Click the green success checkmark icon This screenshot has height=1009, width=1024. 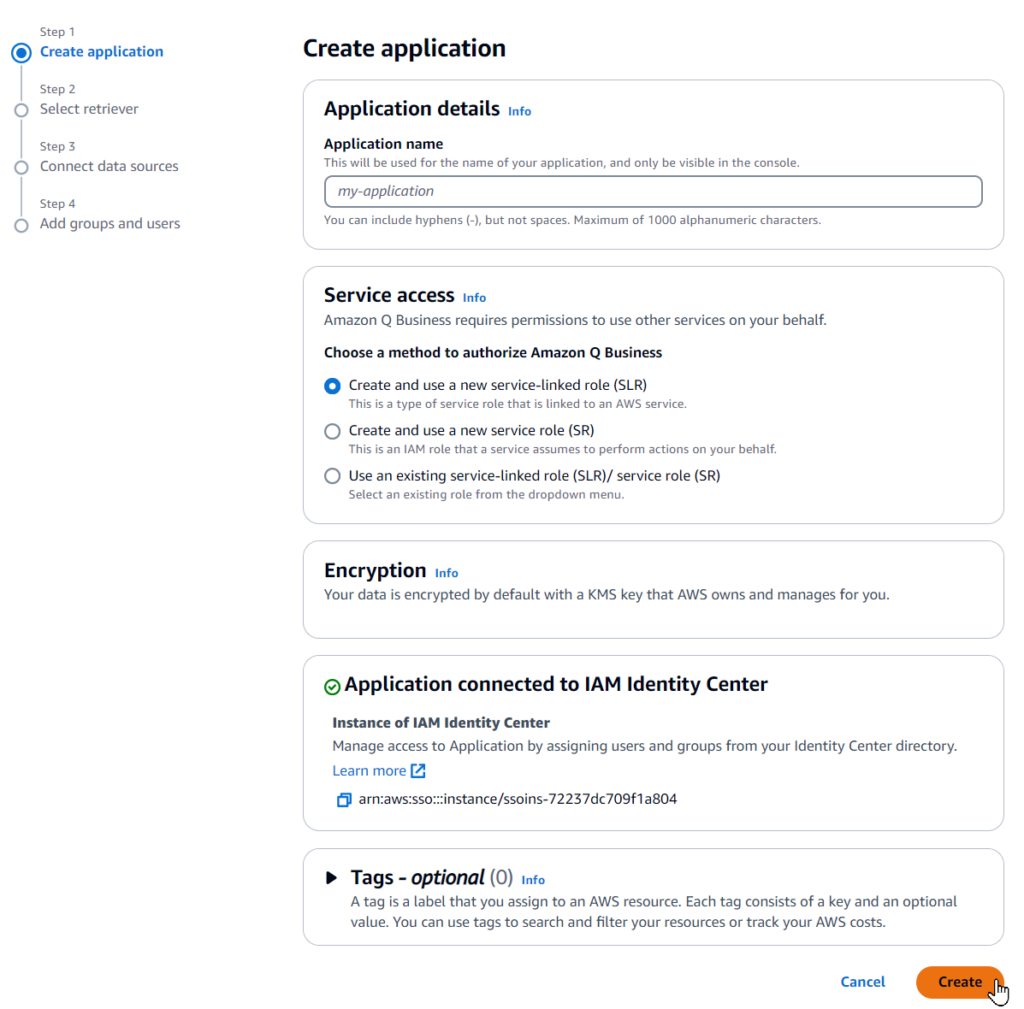click(x=332, y=685)
